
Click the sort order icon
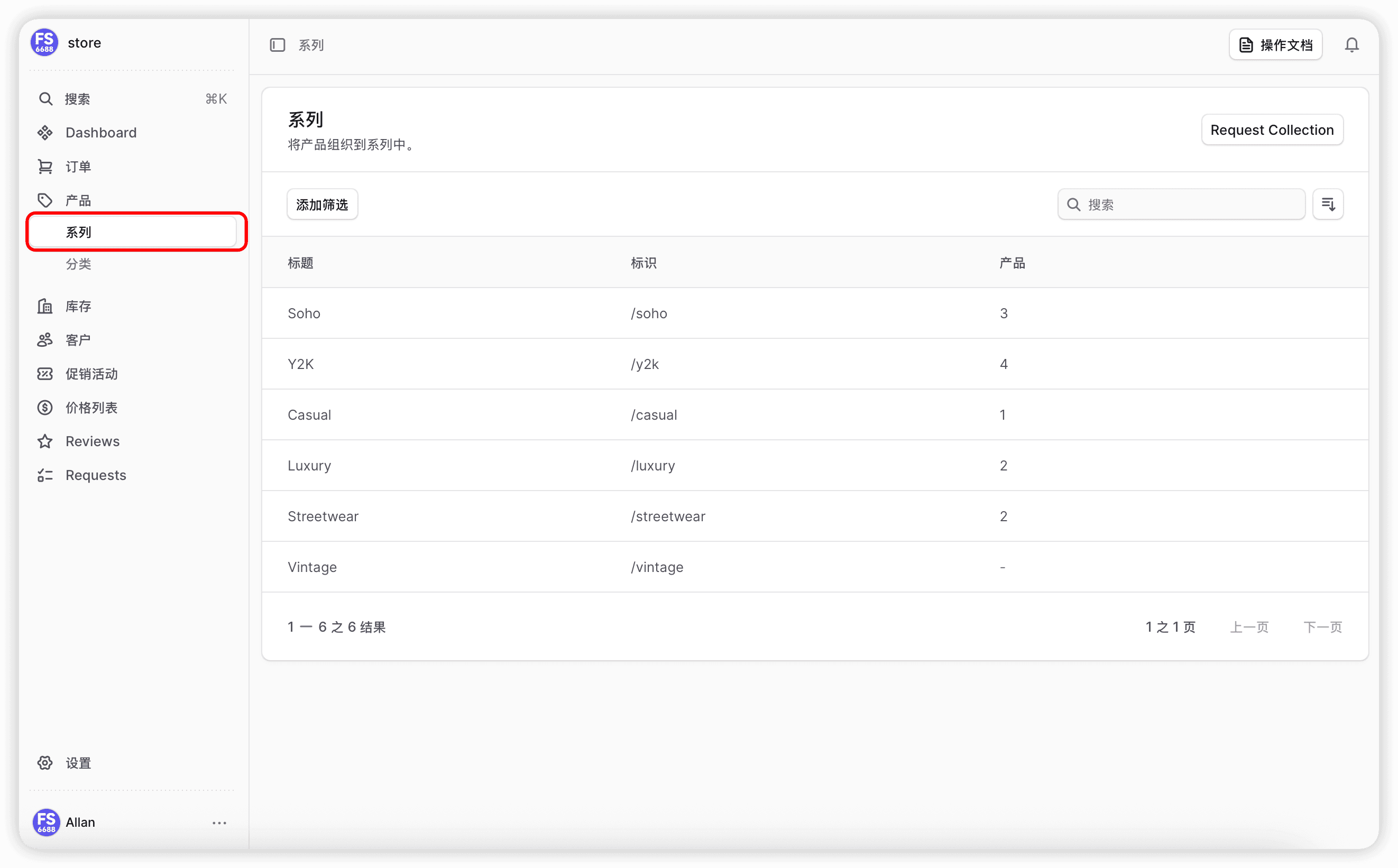pyautogui.click(x=1328, y=205)
